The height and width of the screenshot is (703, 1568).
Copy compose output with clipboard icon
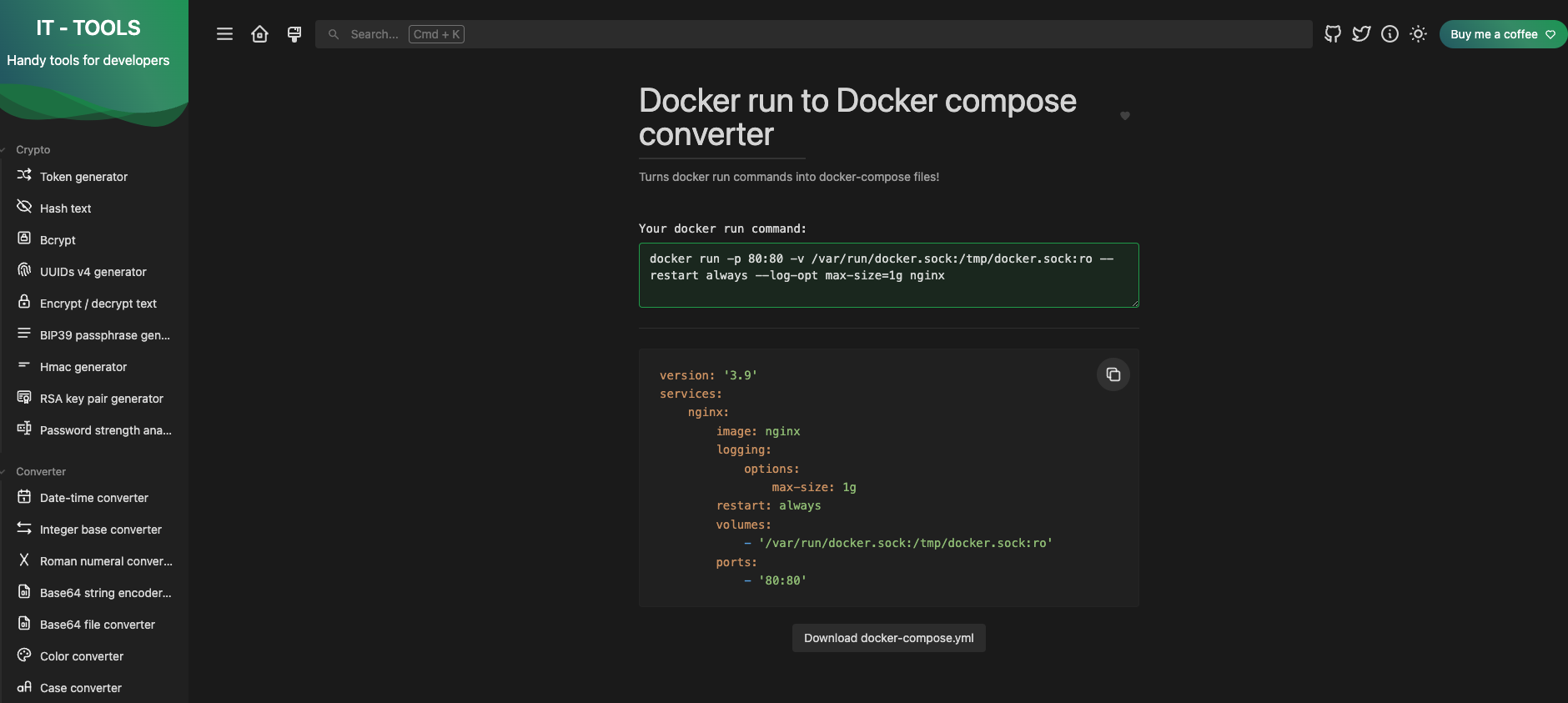1113,374
